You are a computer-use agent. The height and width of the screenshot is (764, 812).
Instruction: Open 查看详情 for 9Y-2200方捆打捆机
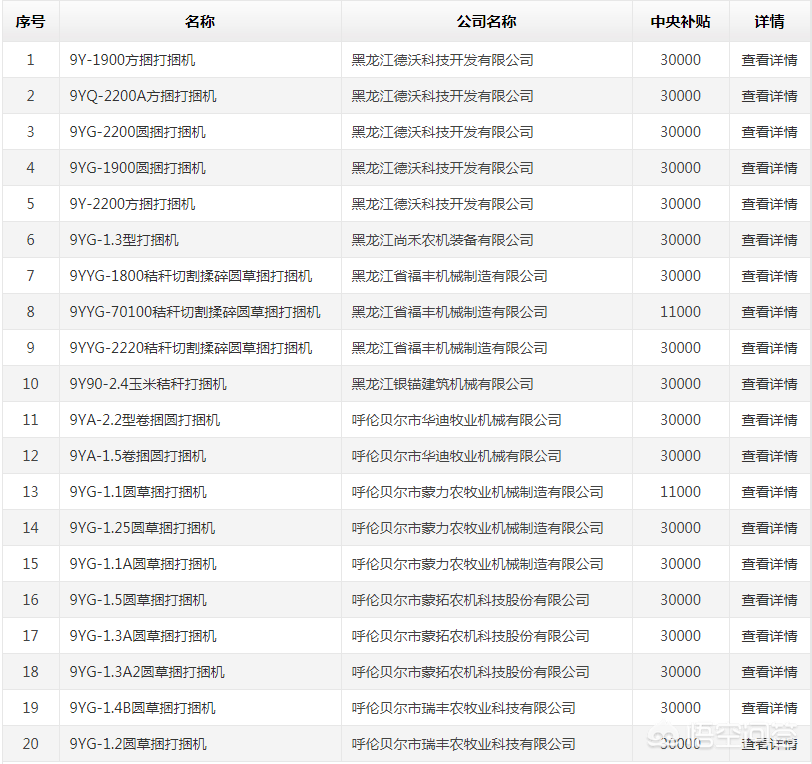769,204
